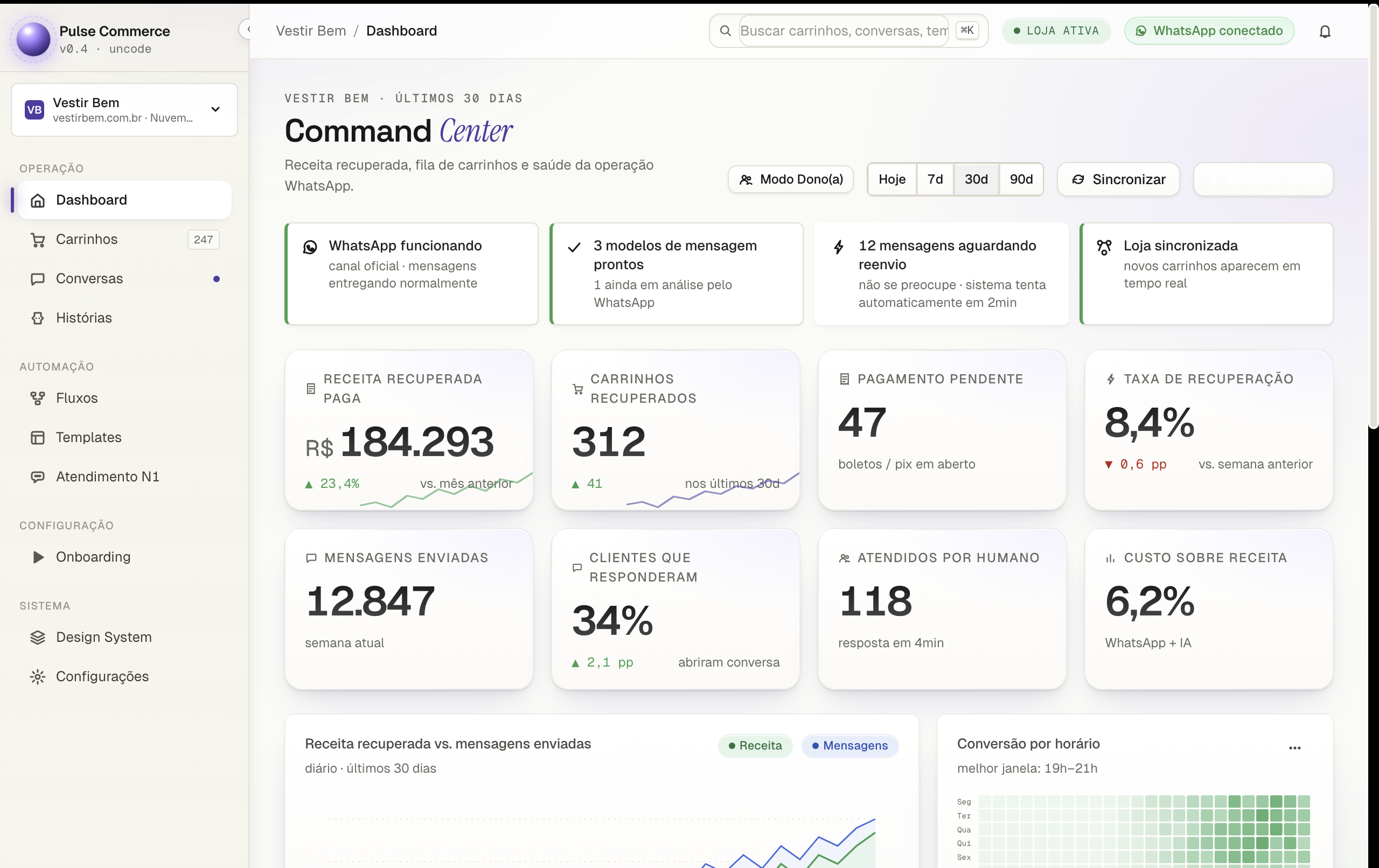Focus the Buscar carrinhos search field
Screen dimensions: 1379x868
click(844, 31)
